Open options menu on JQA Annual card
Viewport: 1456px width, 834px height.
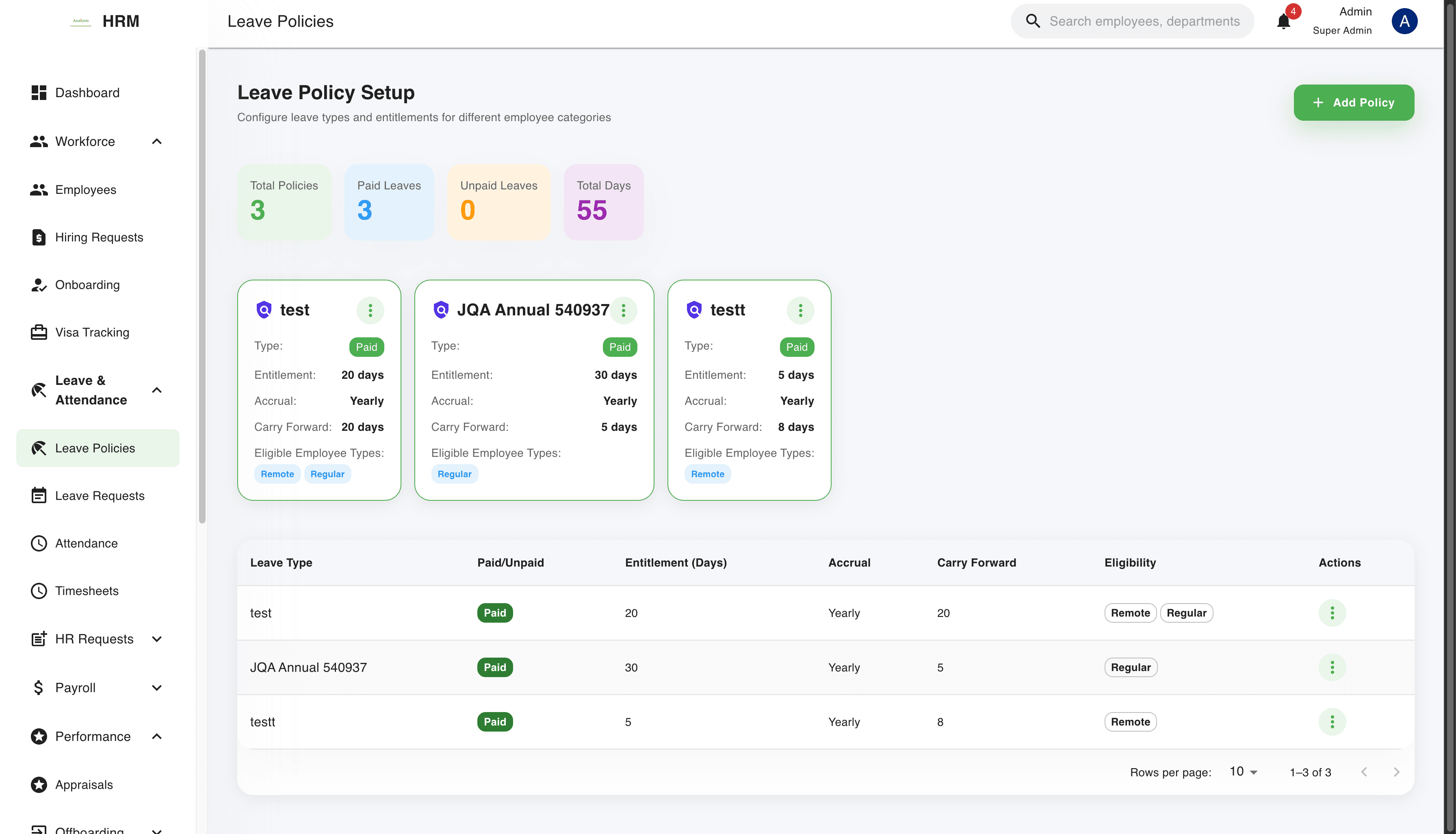pos(623,311)
